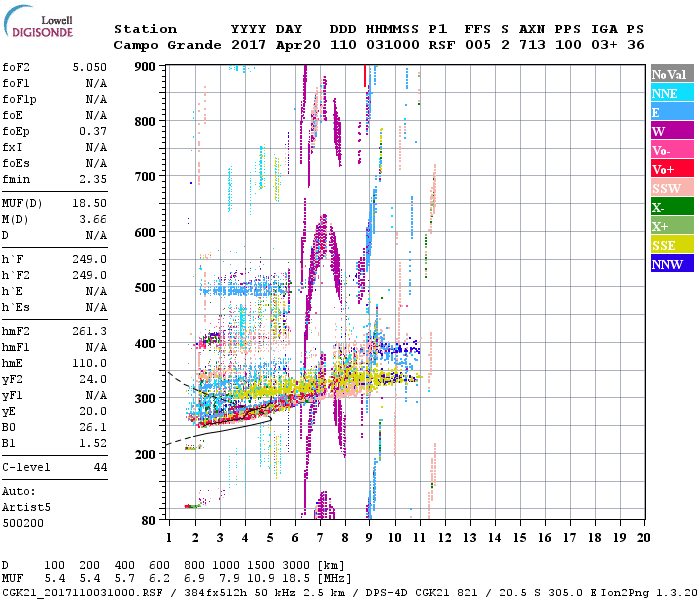Select the NNW blue legend swatch
This screenshot has height=600, width=700.
click(x=672, y=263)
